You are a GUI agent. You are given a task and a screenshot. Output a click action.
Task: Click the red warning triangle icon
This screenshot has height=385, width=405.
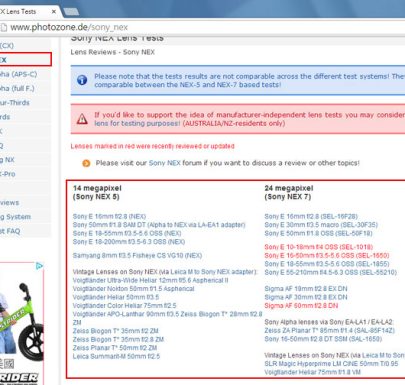(82, 119)
